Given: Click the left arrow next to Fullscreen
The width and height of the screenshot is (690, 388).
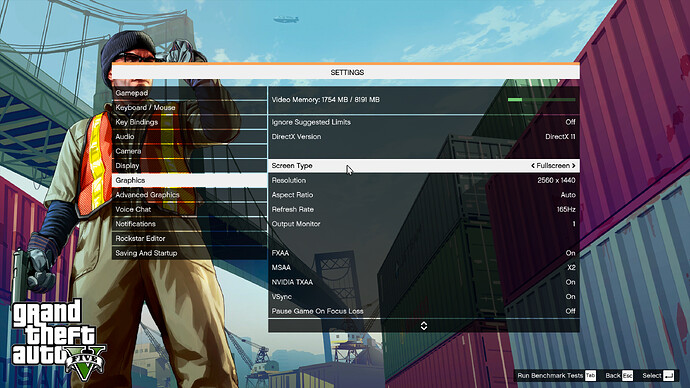Looking at the screenshot, I should tap(532, 166).
